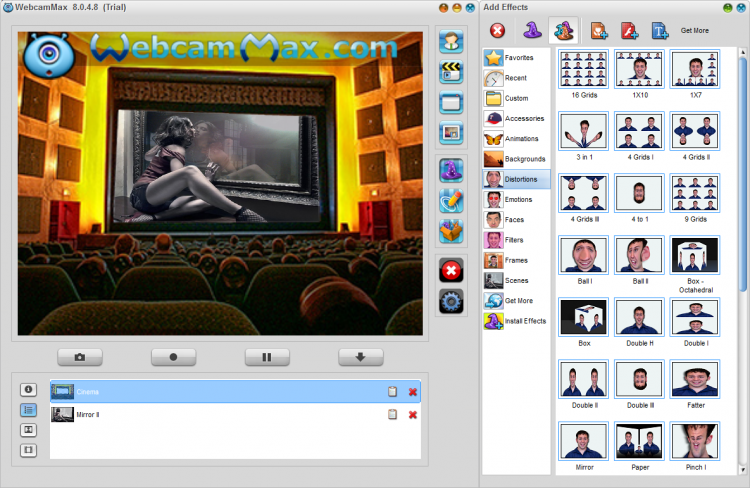750x488 pixels.
Task: Open the Scenes category
Action: (516, 280)
